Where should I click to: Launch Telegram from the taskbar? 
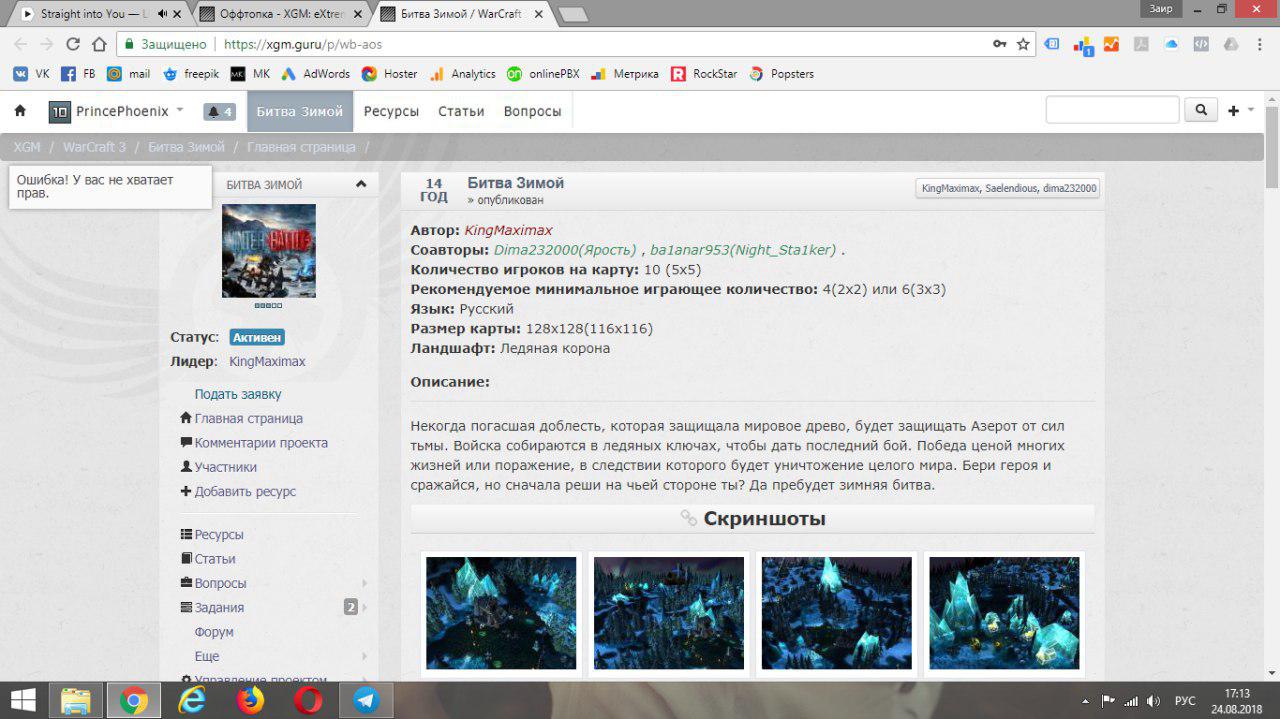tap(366, 701)
